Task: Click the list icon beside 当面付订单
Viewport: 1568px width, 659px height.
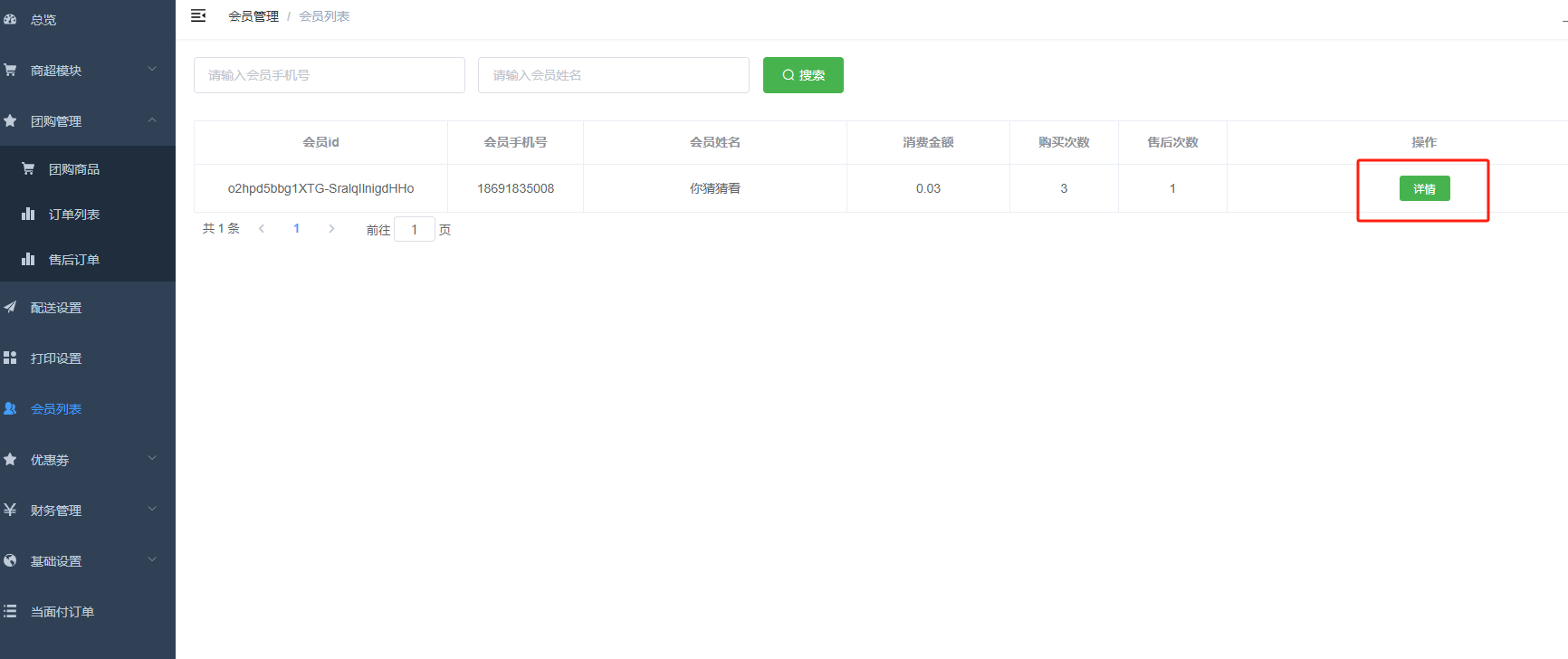Action: [x=10, y=611]
